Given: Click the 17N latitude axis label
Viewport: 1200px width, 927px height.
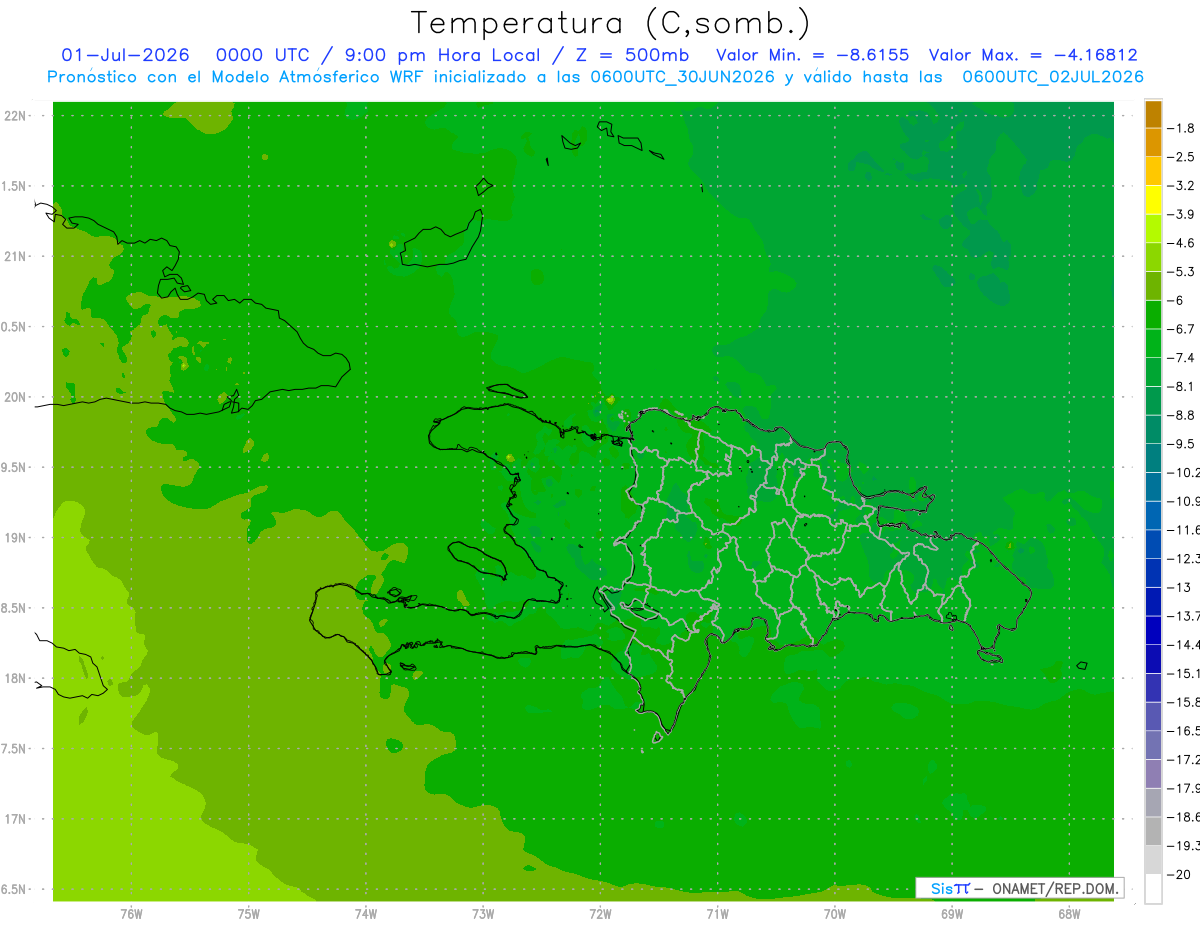Looking at the screenshot, I should pos(16,819).
